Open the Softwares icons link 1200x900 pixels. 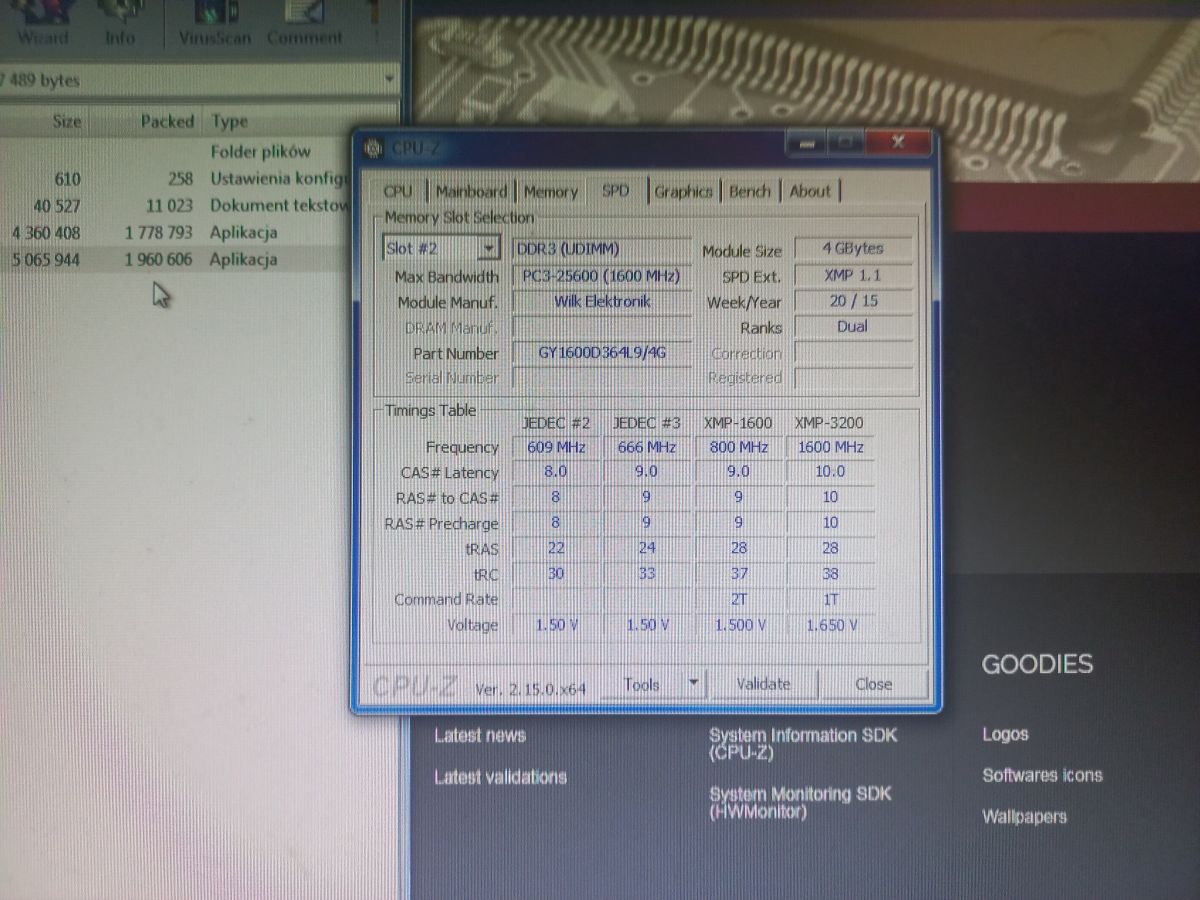pyautogui.click(x=1042, y=775)
